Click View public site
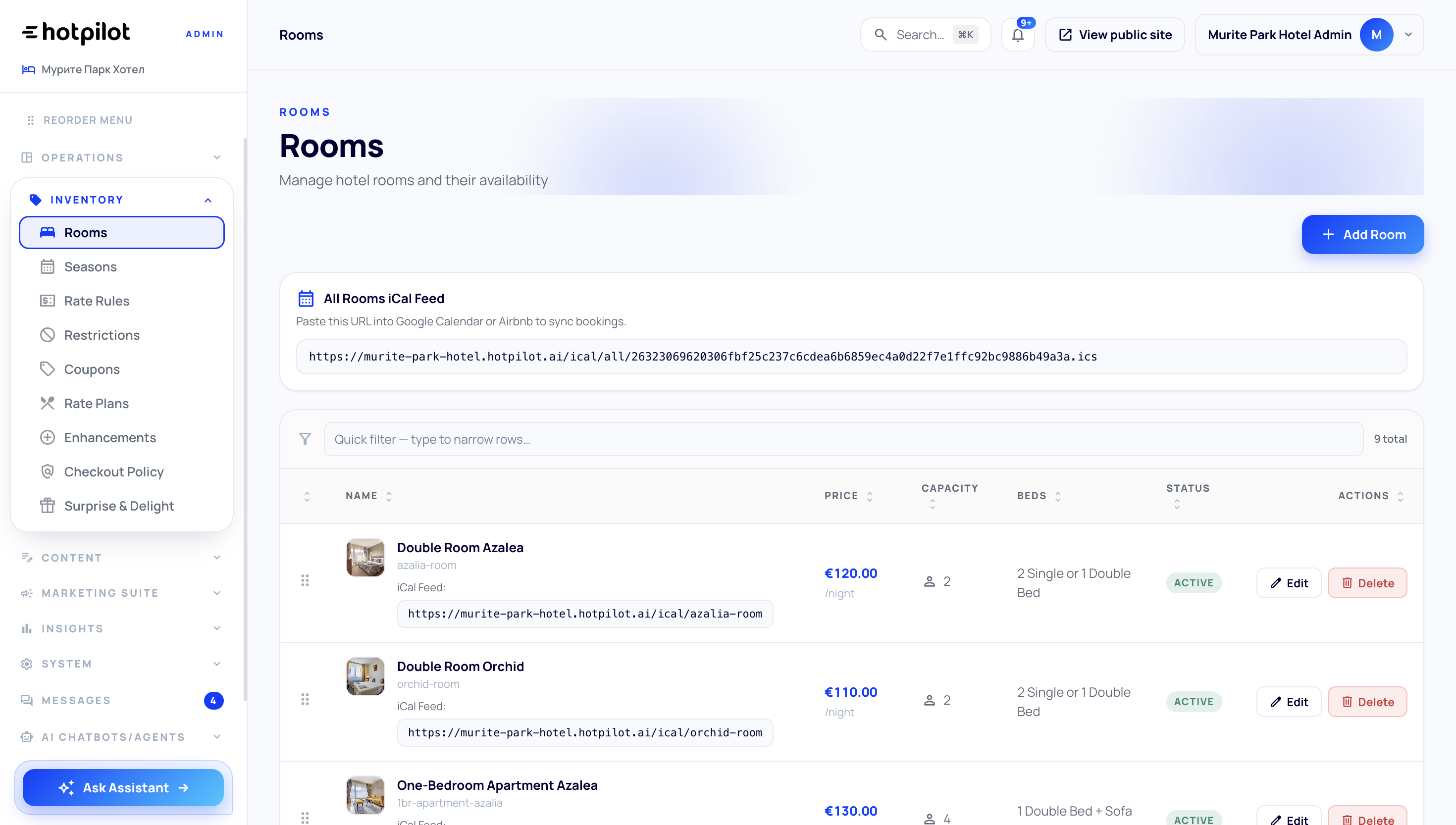 click(1115, 35)
